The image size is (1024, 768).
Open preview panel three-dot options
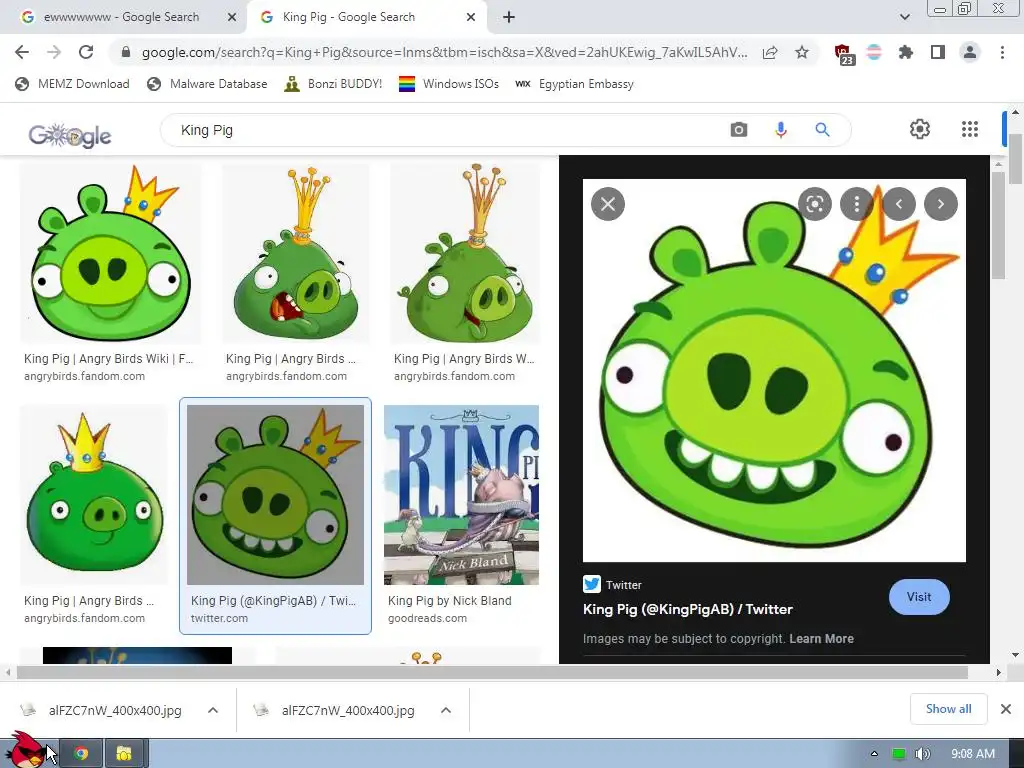tap(857, 204)
